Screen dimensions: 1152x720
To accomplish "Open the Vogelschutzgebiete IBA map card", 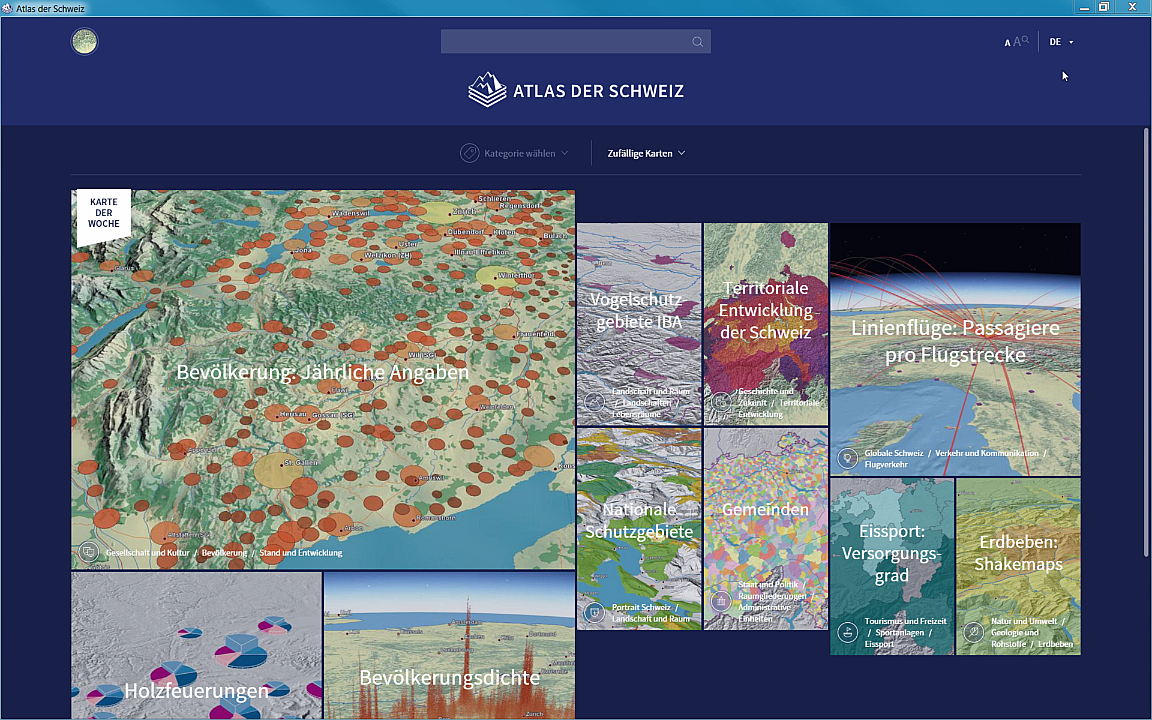I will pos(639,324).
